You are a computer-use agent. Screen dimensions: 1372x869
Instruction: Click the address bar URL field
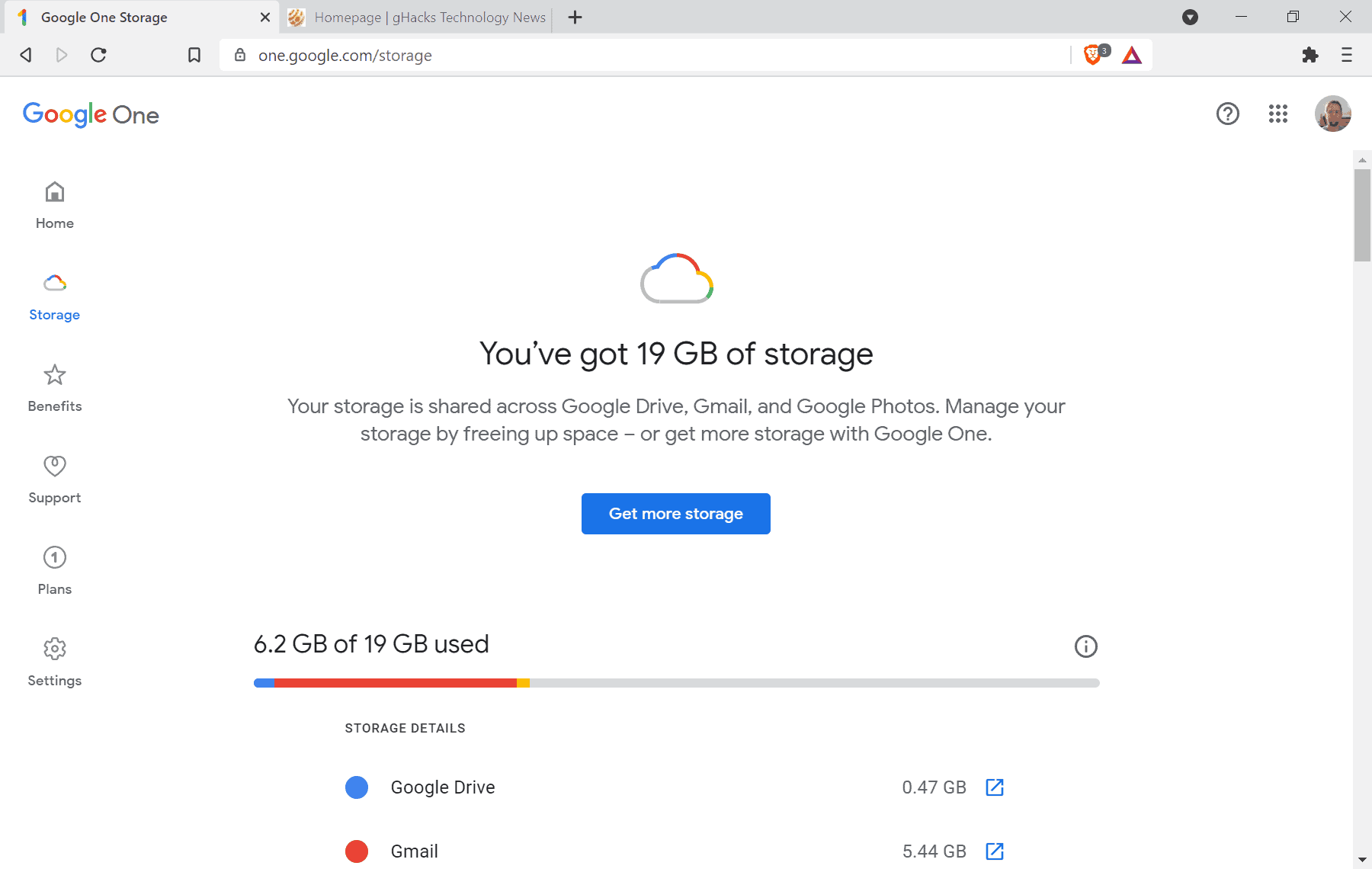click(x=610, y=55)
